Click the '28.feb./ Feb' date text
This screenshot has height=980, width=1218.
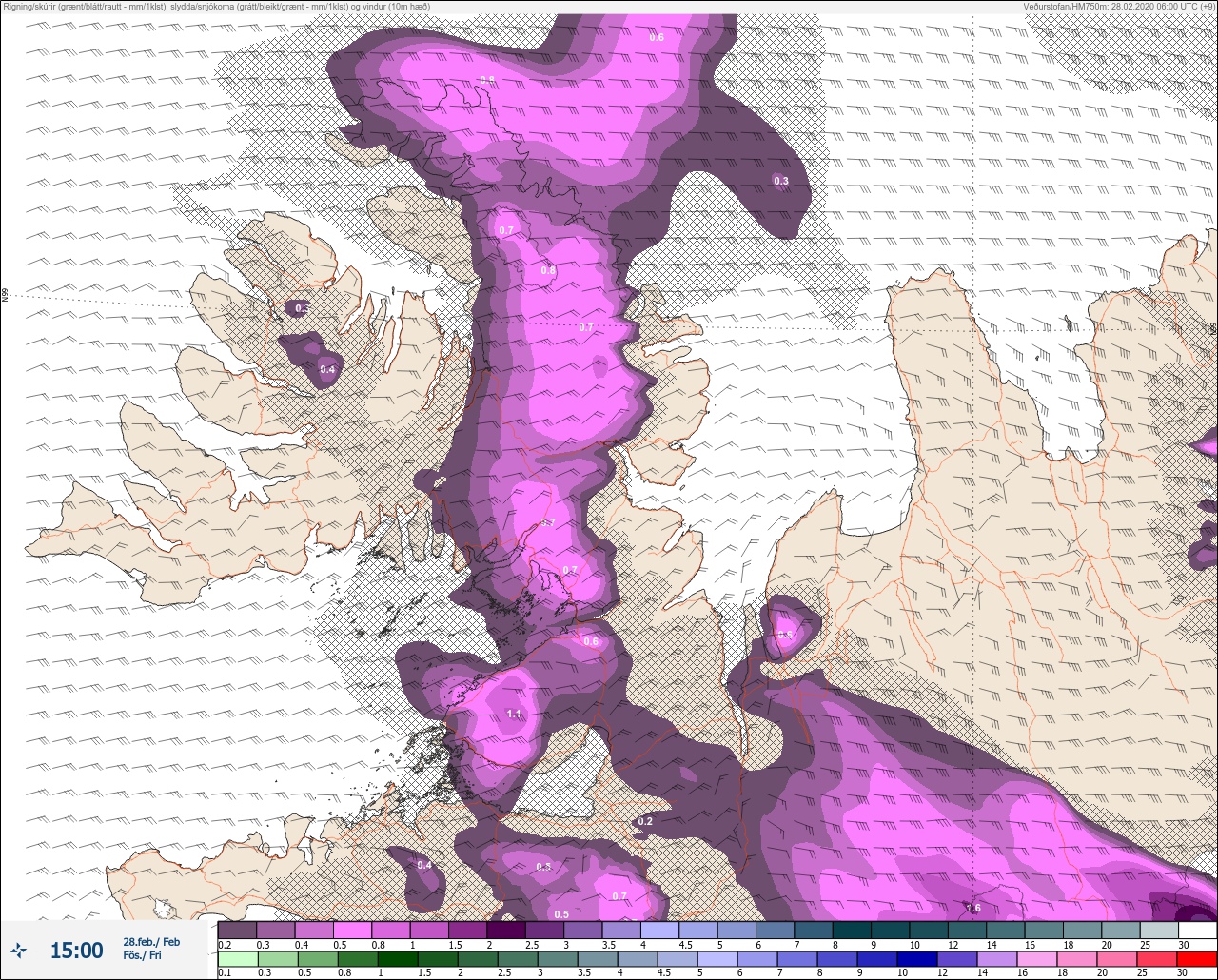click(x=150, y=942)
